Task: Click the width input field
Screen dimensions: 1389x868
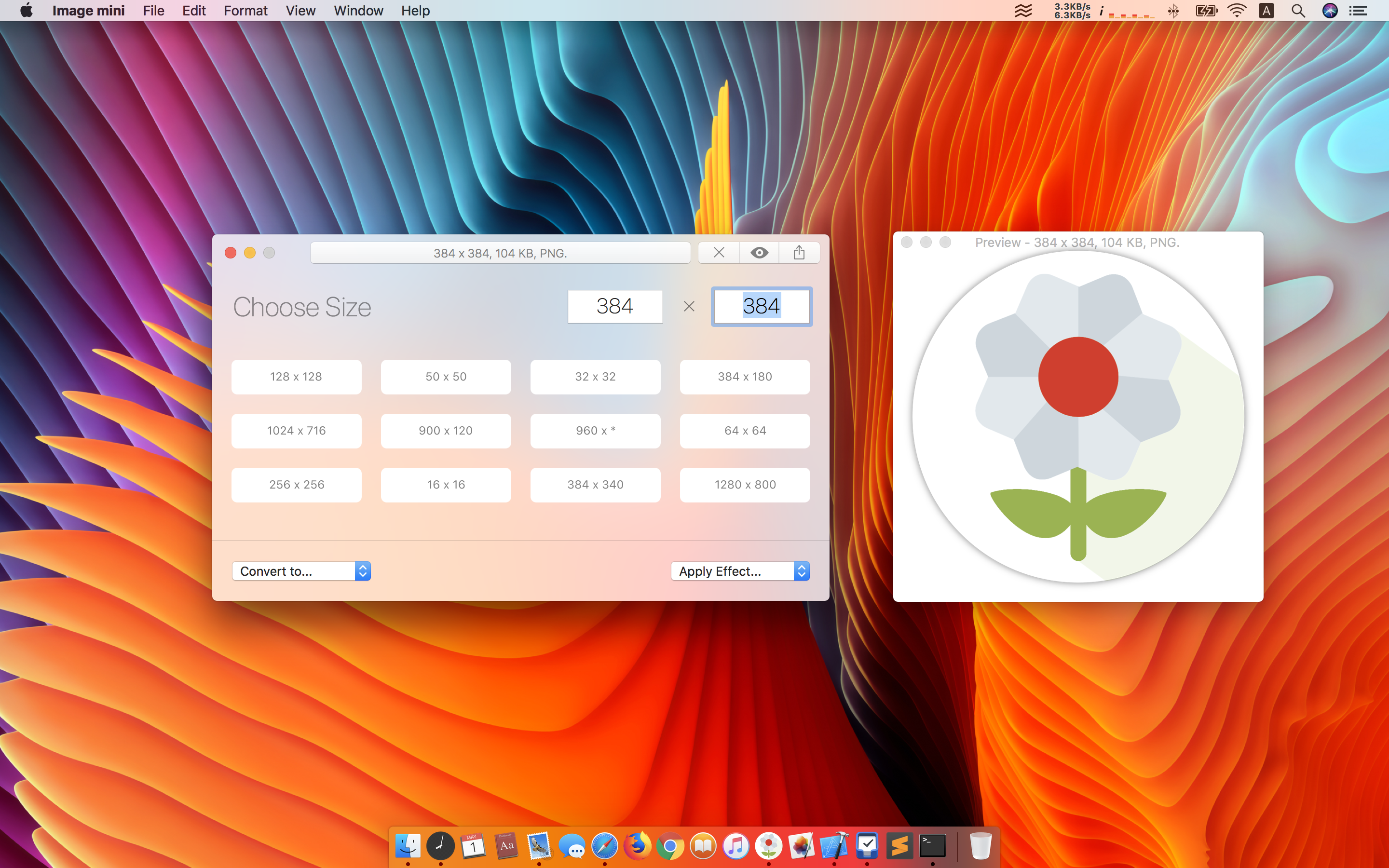Action: pyautogui.click(x=615, y=307)
